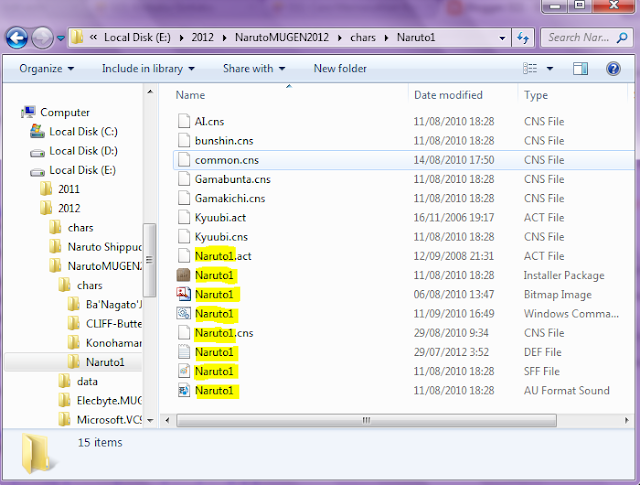Expand the arrow after chars in address bar
This screenshot has width=640, height=485.
coord(386,38)
